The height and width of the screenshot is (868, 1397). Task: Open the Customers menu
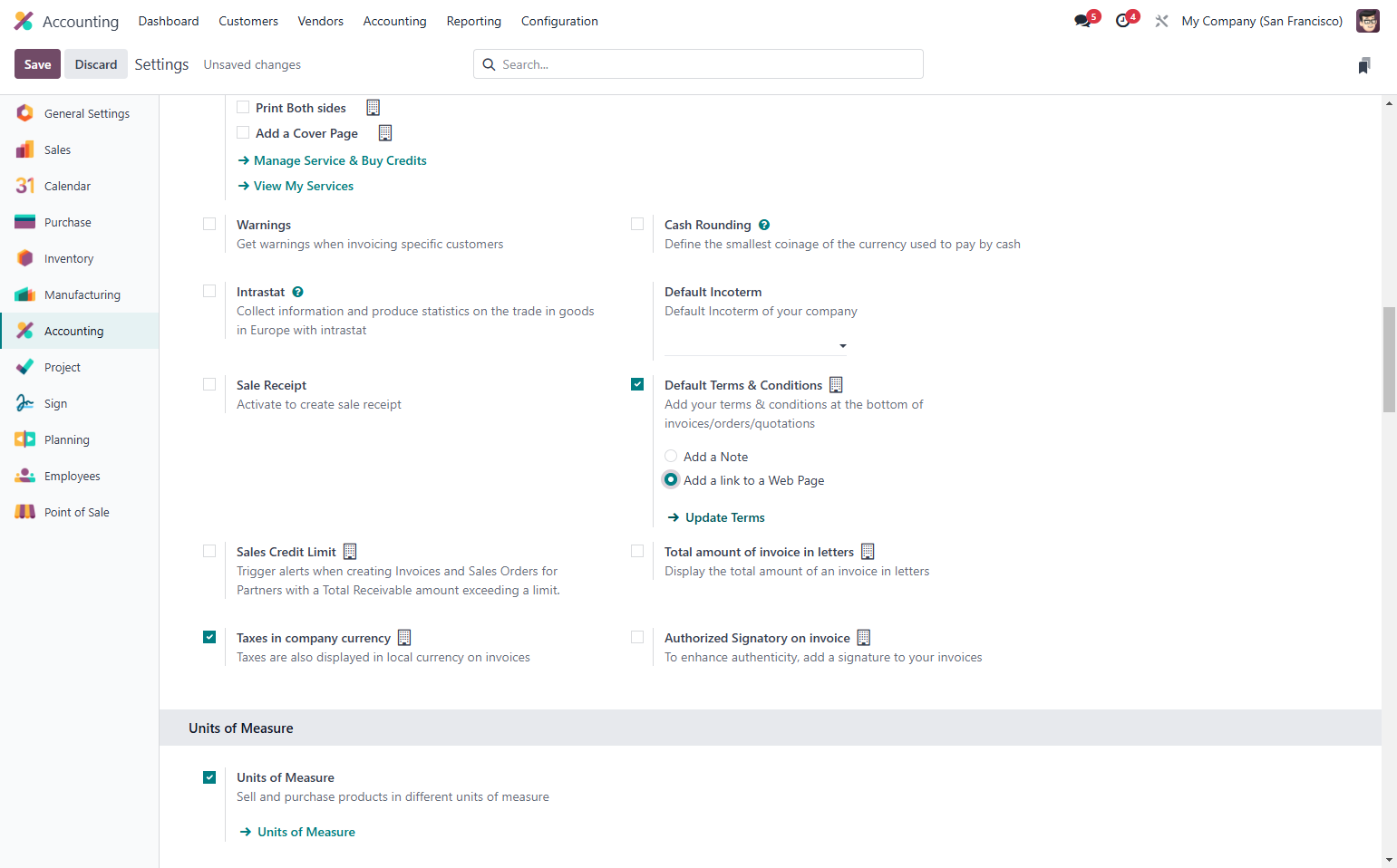coord(248,21)
